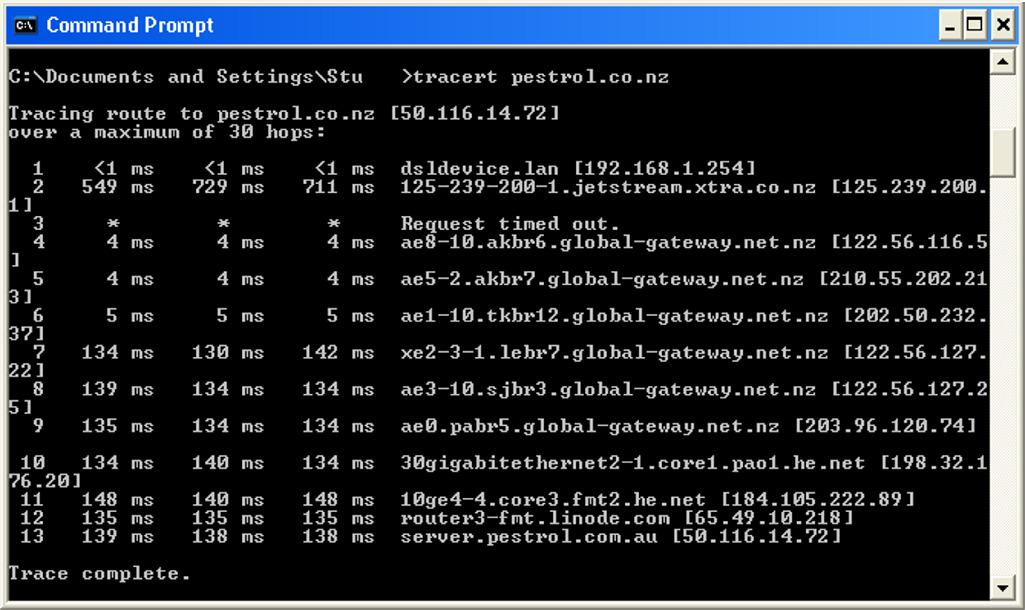Click the 711 ms value in hop 2

[338, 188]
